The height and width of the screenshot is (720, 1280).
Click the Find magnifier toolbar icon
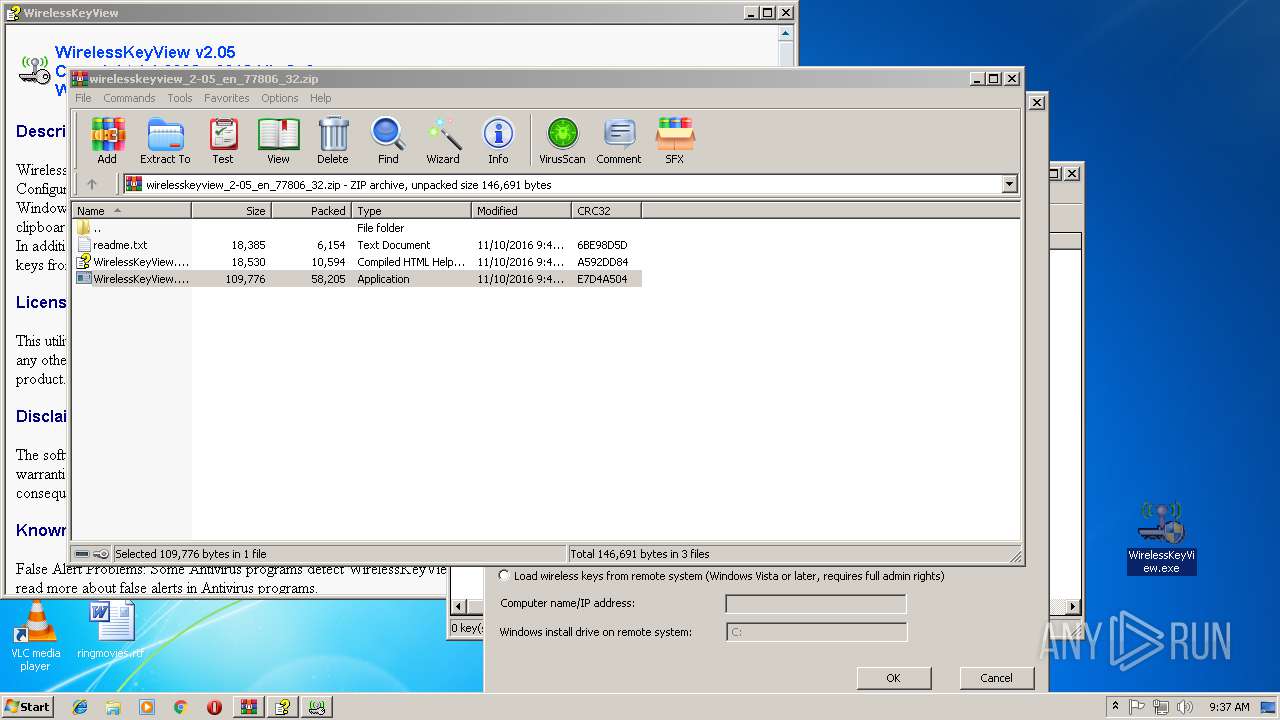[x=388, y=140]
